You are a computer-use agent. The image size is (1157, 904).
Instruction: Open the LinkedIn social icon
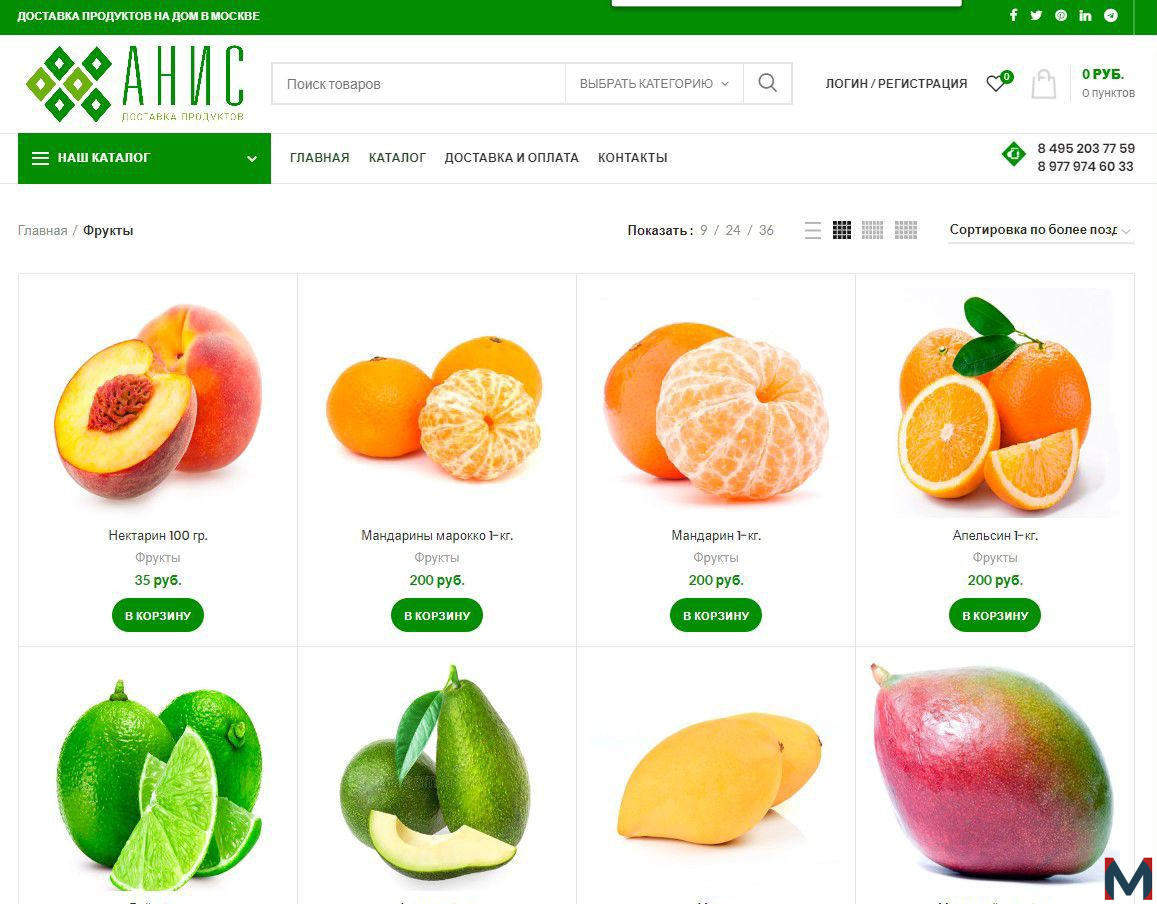tap(1085, 15)
